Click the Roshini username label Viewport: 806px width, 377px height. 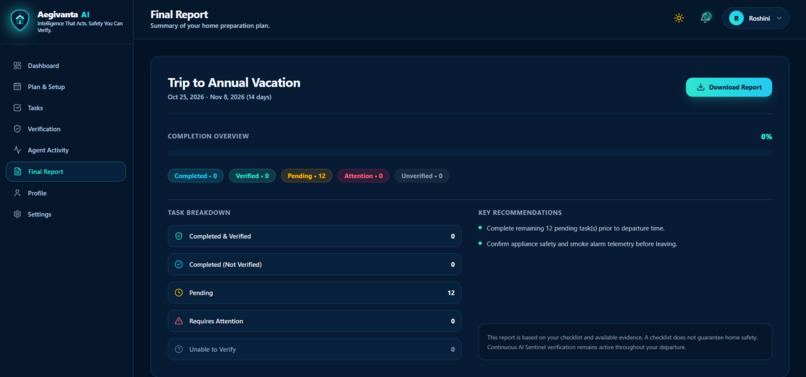click(759, 18)
